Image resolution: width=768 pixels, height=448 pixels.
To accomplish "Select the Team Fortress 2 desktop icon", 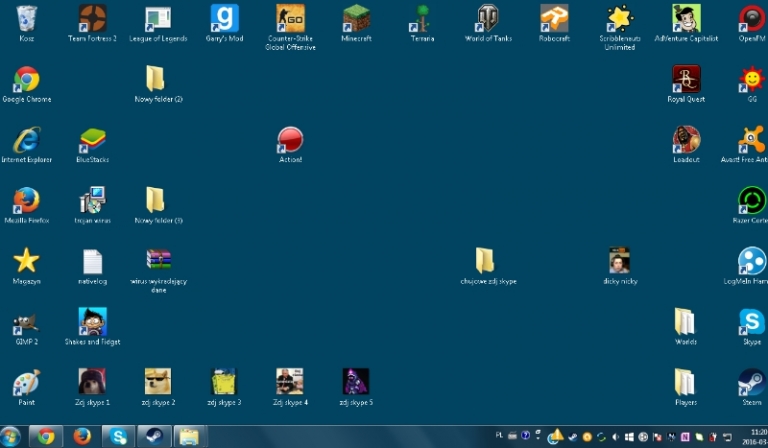I will tap(93, 19).
